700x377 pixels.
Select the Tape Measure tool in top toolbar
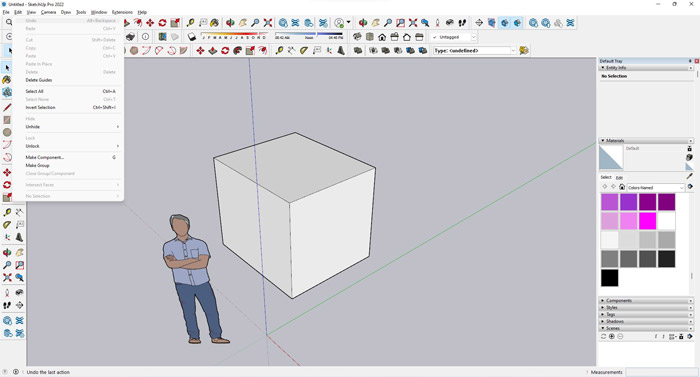tap(190, 23)
